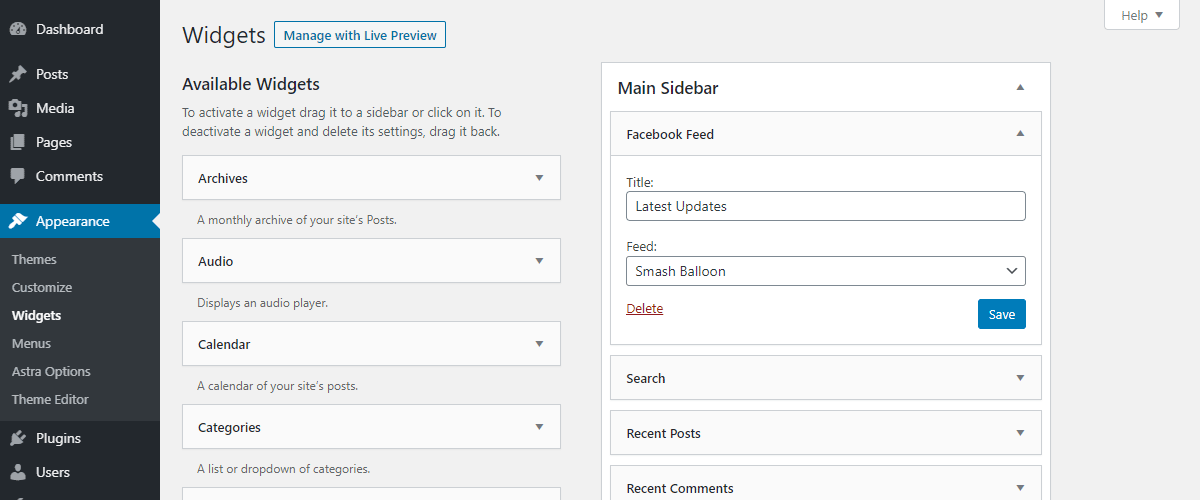Collapse the Facebook Feed widget
Screen dimensions: 1200x500
click(1020, 134)
